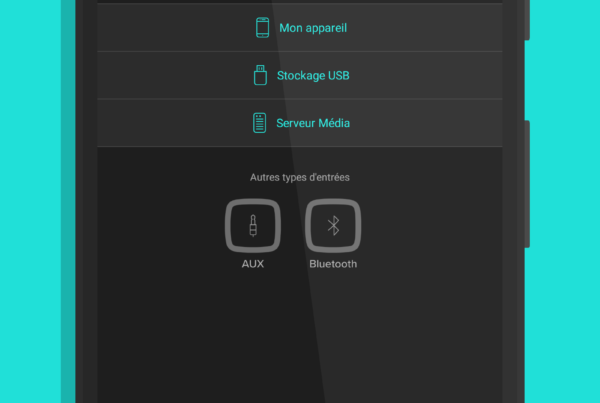Open the Mon appareil source
The image size is (600, 403).
[300, 28]
